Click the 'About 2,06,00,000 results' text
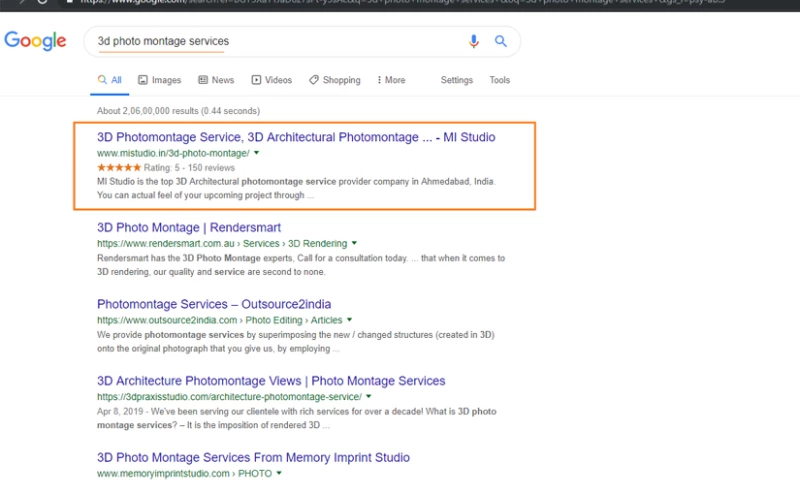This screenshot has width=800, height=480. [179, 111]
